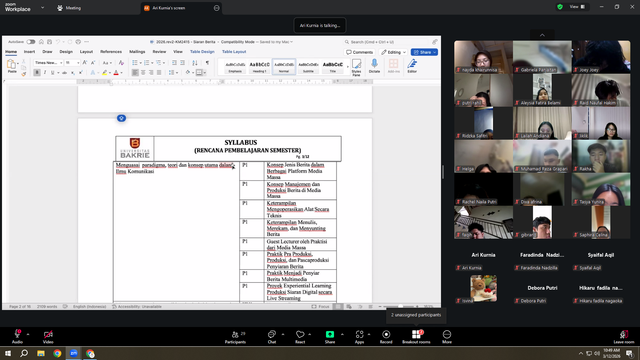Toggle Strikethrough formatting

[64, 73]
